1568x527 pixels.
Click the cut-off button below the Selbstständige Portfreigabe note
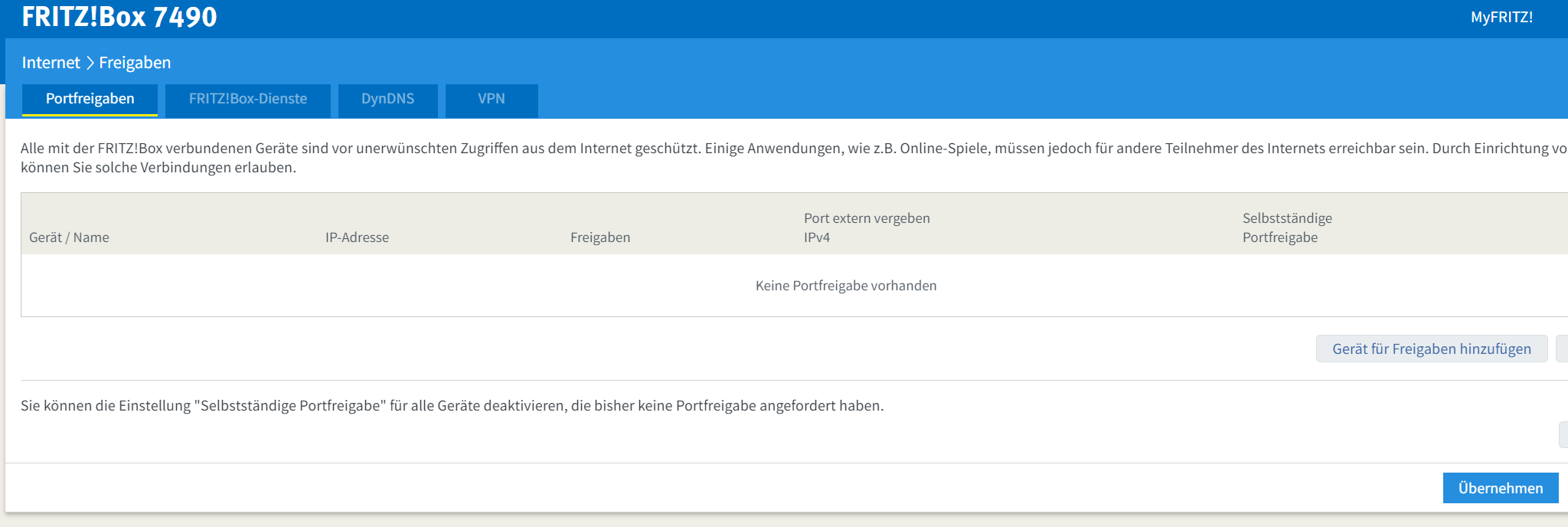(1563, 434)
